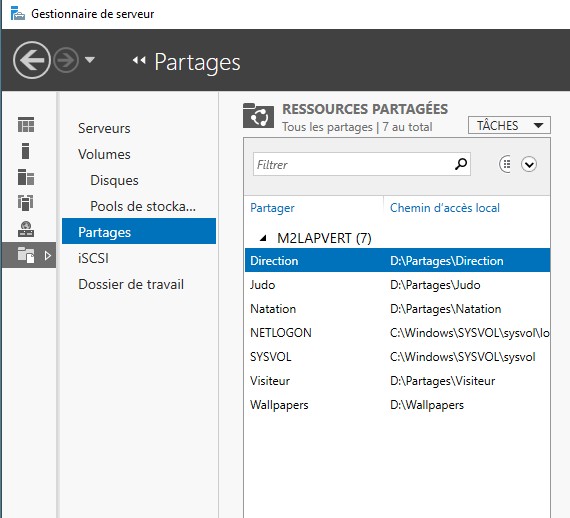Viewport: 570px width, 518px height.
Task: Open Dossier de travail section
Action: pos(131,284)
